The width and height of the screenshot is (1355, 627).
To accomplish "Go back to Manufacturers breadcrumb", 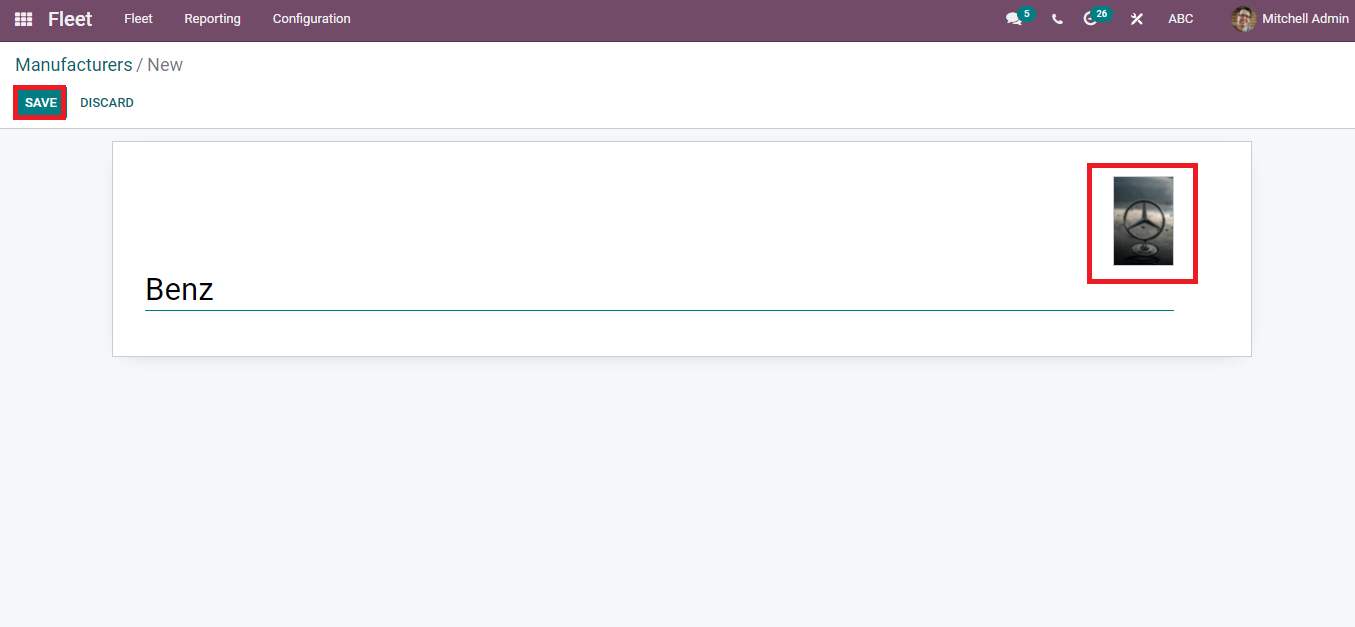I will click(x=74, y=65).
